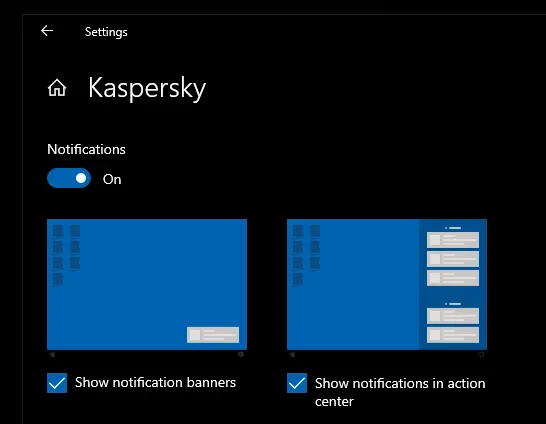
Task: Uncheck Show notifications in action center
Action: point(297,383)
